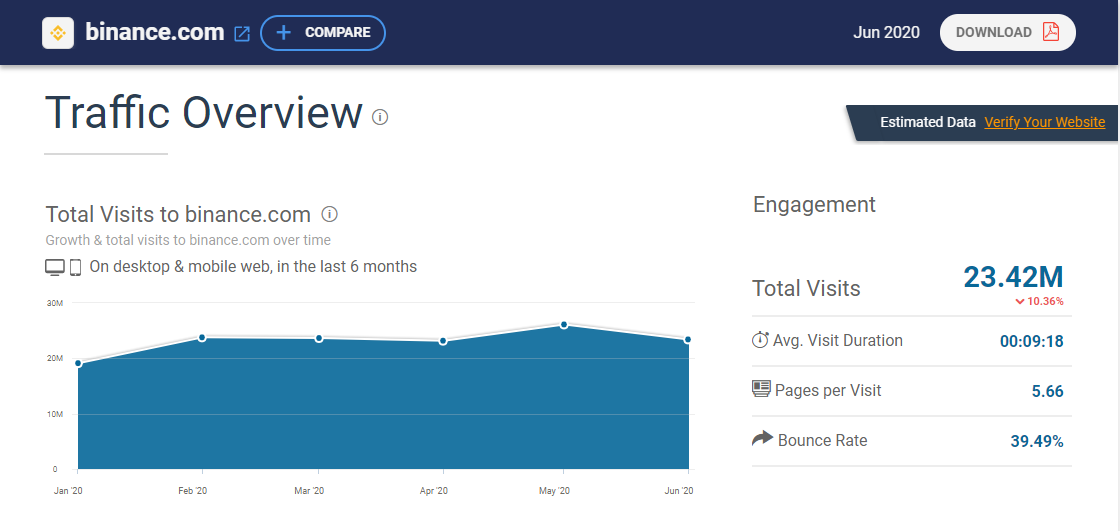This screenshot has height=531, width=1120.
Task: Click the DOWNLOAD PDF button
Action: coord(1007,32)
